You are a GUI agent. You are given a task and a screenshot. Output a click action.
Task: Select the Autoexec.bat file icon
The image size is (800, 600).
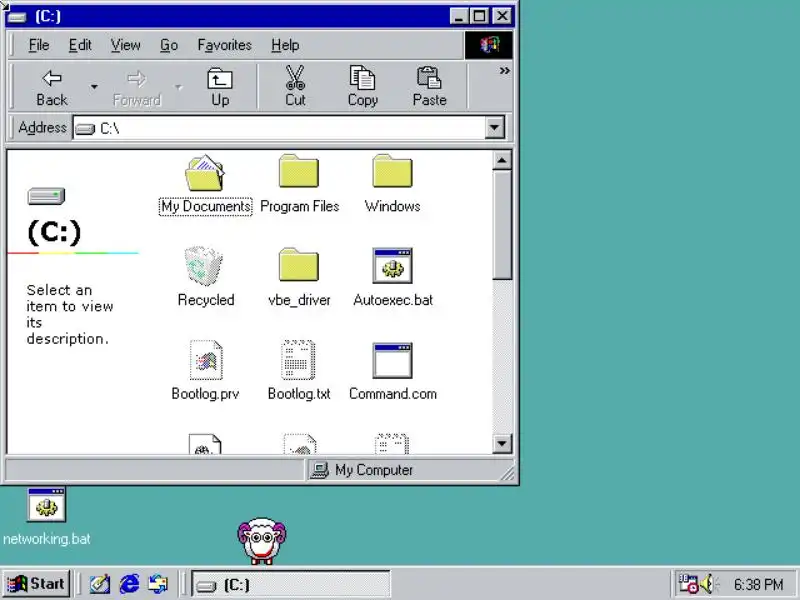click(x=392, y=266)
